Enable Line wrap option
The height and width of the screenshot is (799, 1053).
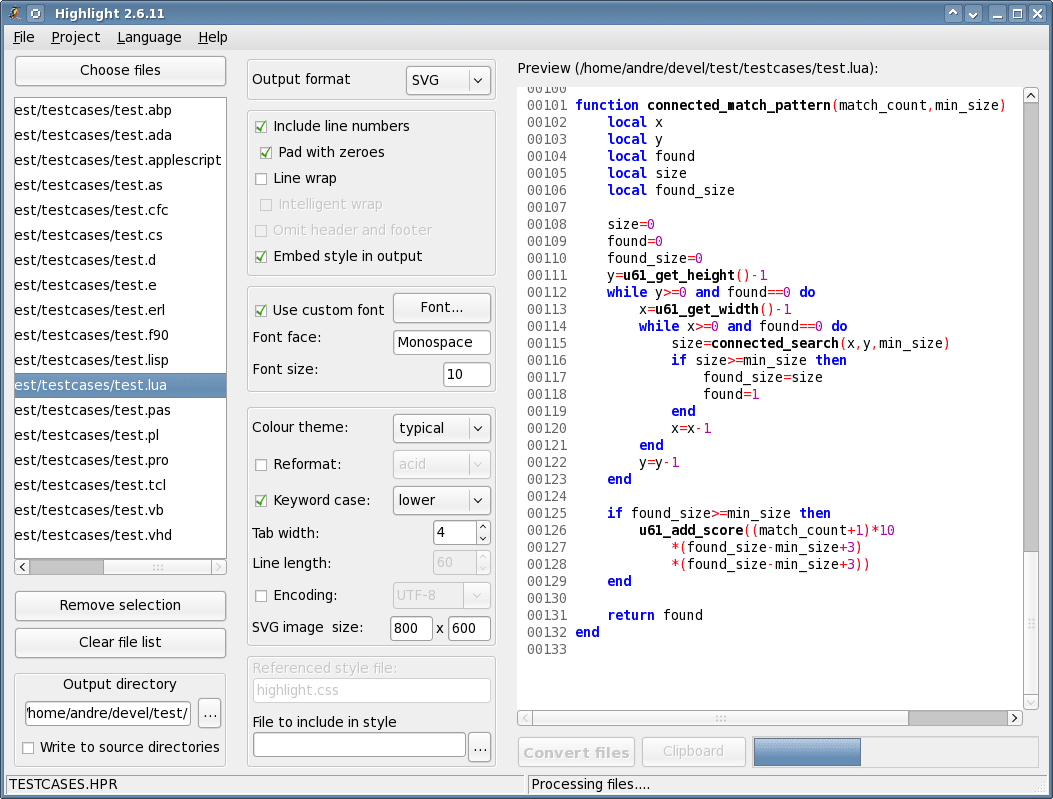261,179
